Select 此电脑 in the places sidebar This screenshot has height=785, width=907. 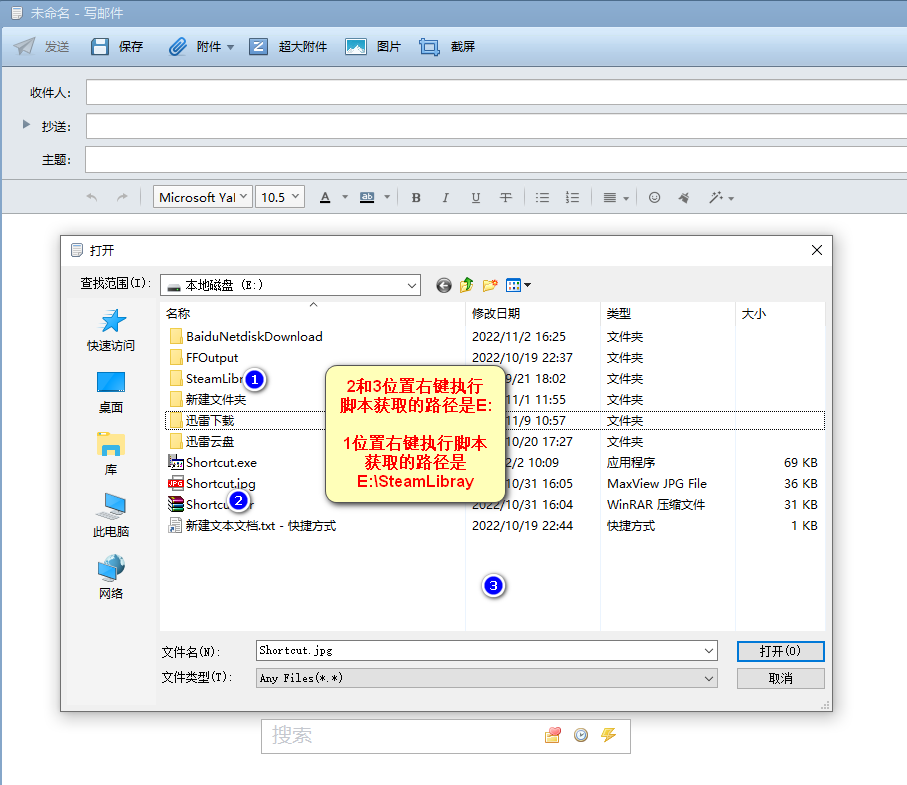(x=111, y=515)
